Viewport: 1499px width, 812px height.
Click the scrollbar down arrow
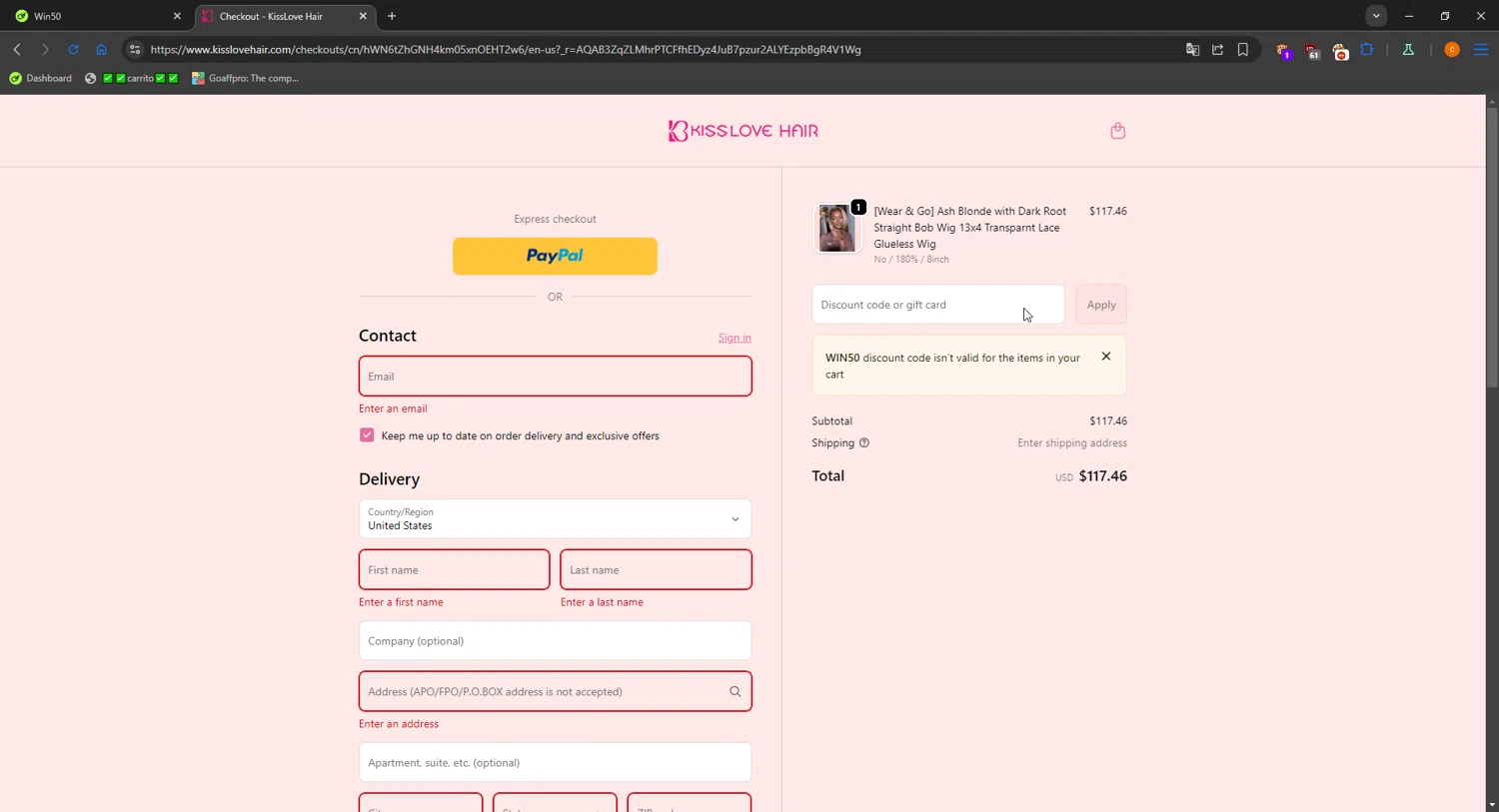tap(1492, 804)
